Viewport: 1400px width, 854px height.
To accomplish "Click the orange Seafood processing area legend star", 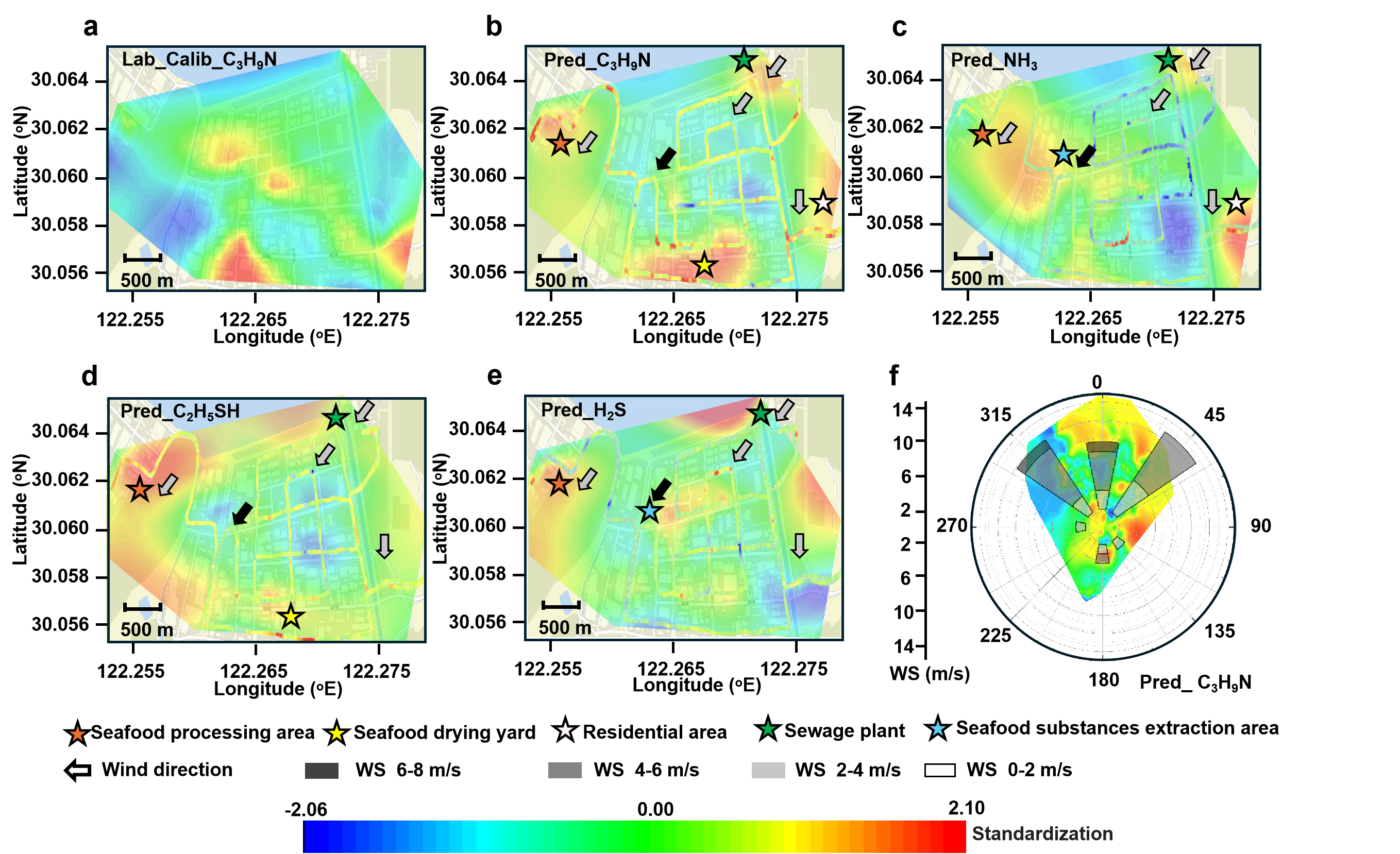I will point(77,732).
